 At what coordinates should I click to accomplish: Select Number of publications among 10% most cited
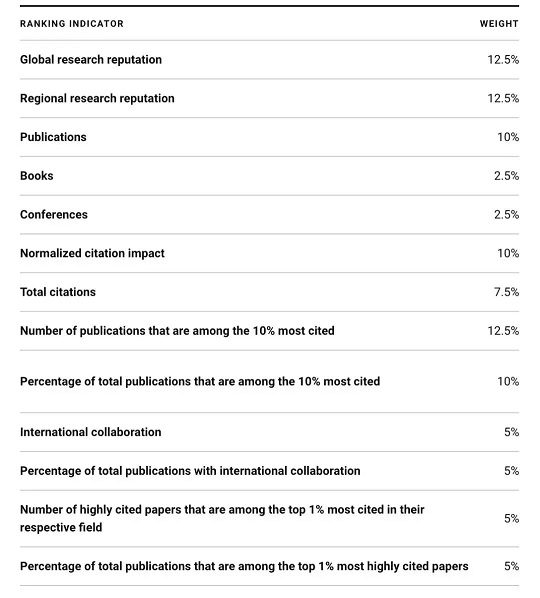[177, 331]
